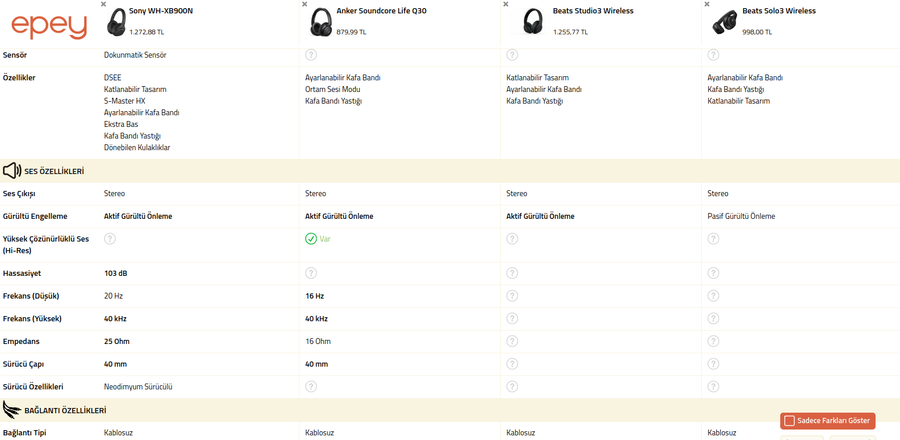Click Sony's 103 dB sensitivity value
This screenshot has width=900, height=440.
tap(115, 273)
